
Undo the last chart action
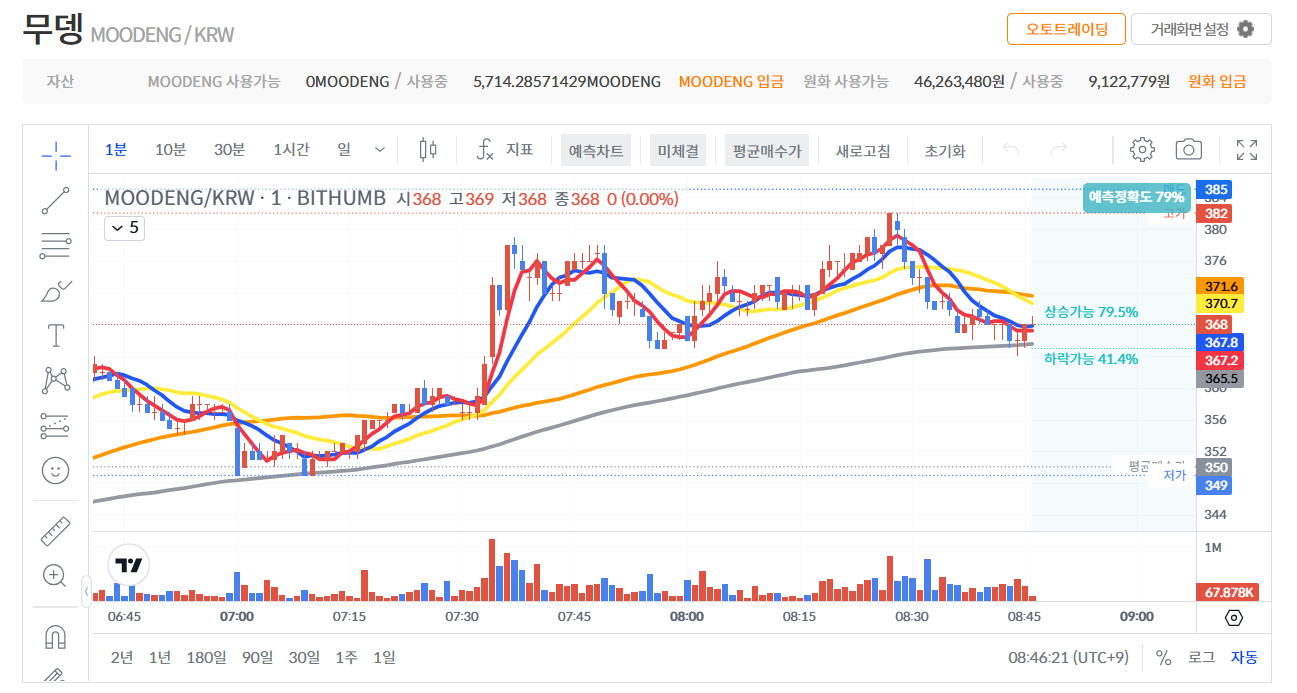pos(1011,150)
